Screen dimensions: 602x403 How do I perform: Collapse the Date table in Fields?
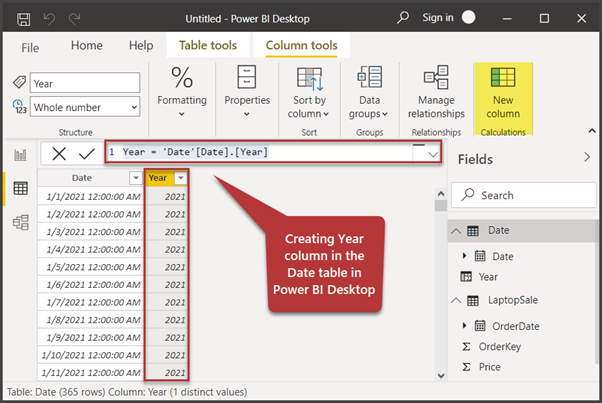(456, 231)
